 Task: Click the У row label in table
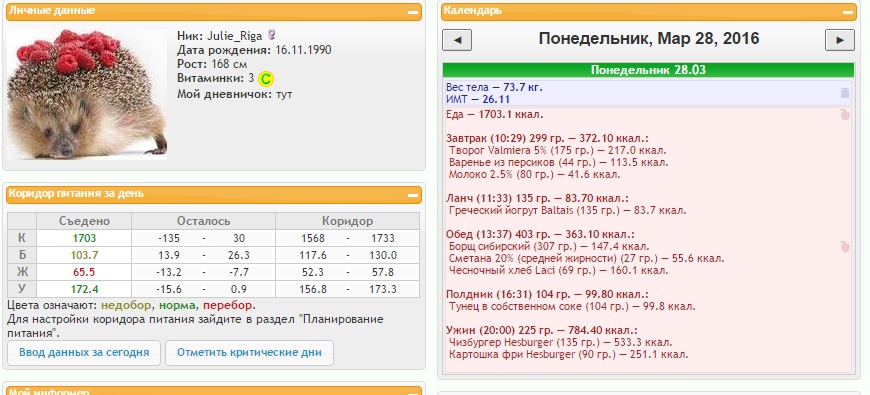pos(22,289)
